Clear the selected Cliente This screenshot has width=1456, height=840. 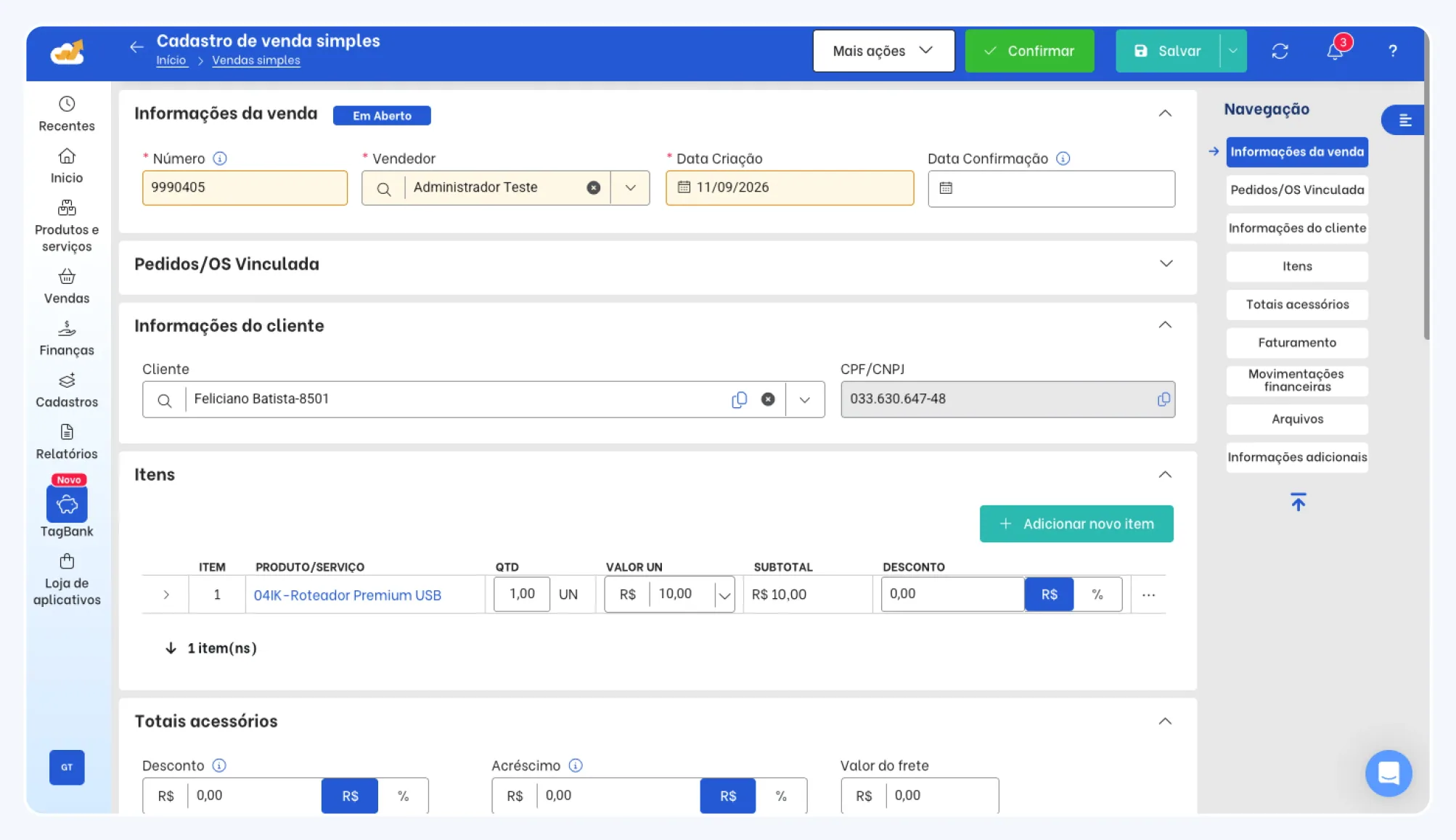pyautogui.click(x=768, y=399)
